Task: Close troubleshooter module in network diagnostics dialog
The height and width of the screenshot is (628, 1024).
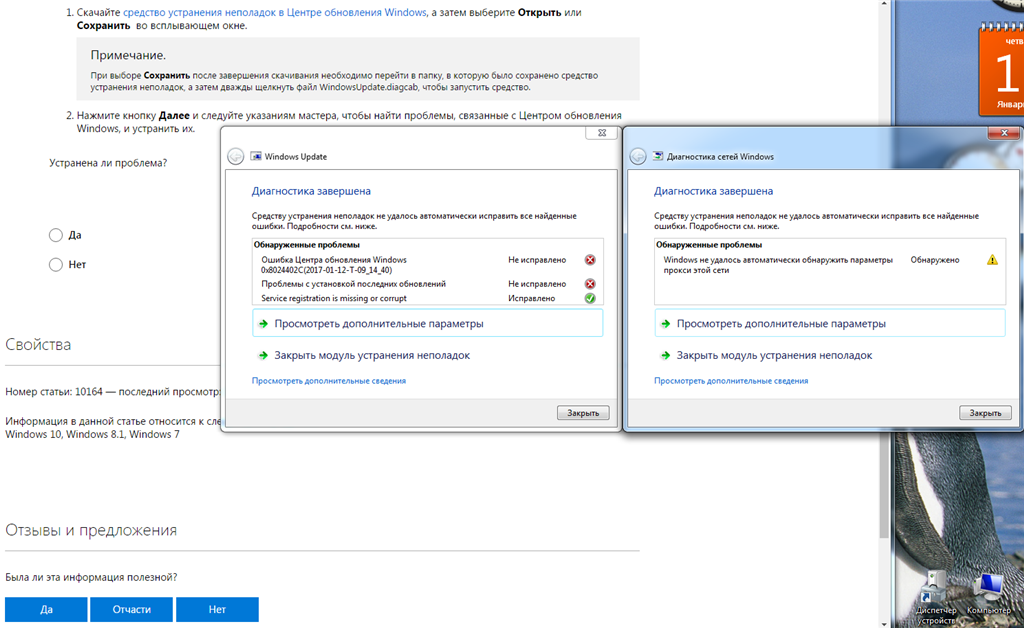Action: [x=774, y=356]
